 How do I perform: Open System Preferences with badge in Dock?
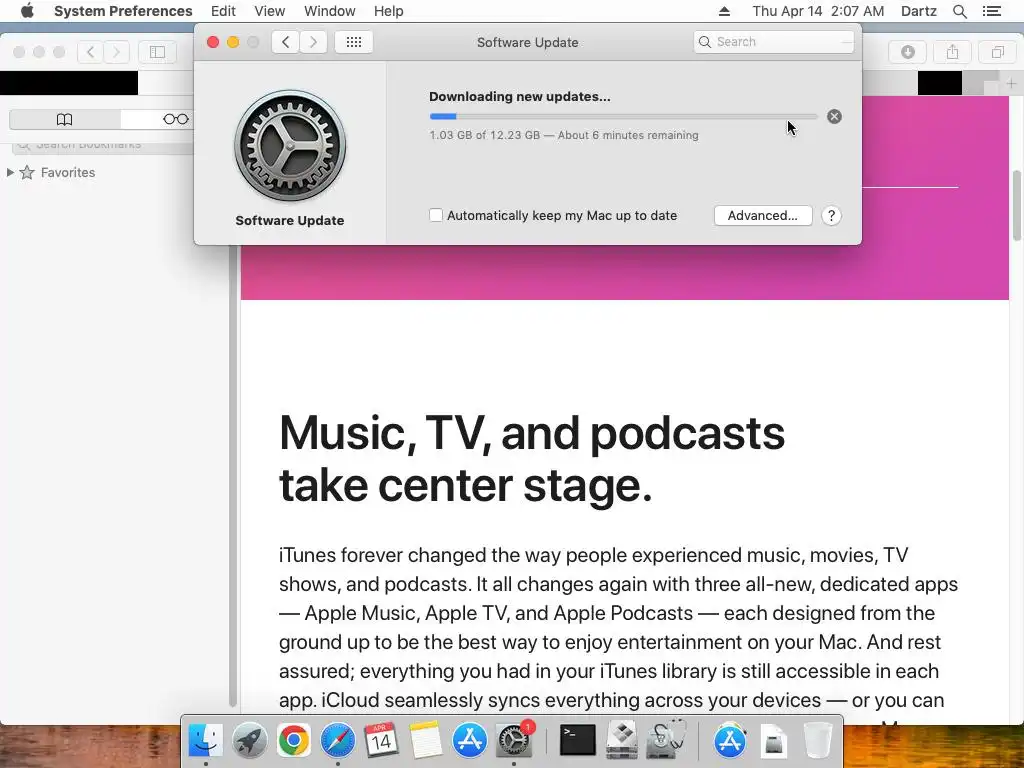point(514,741)
